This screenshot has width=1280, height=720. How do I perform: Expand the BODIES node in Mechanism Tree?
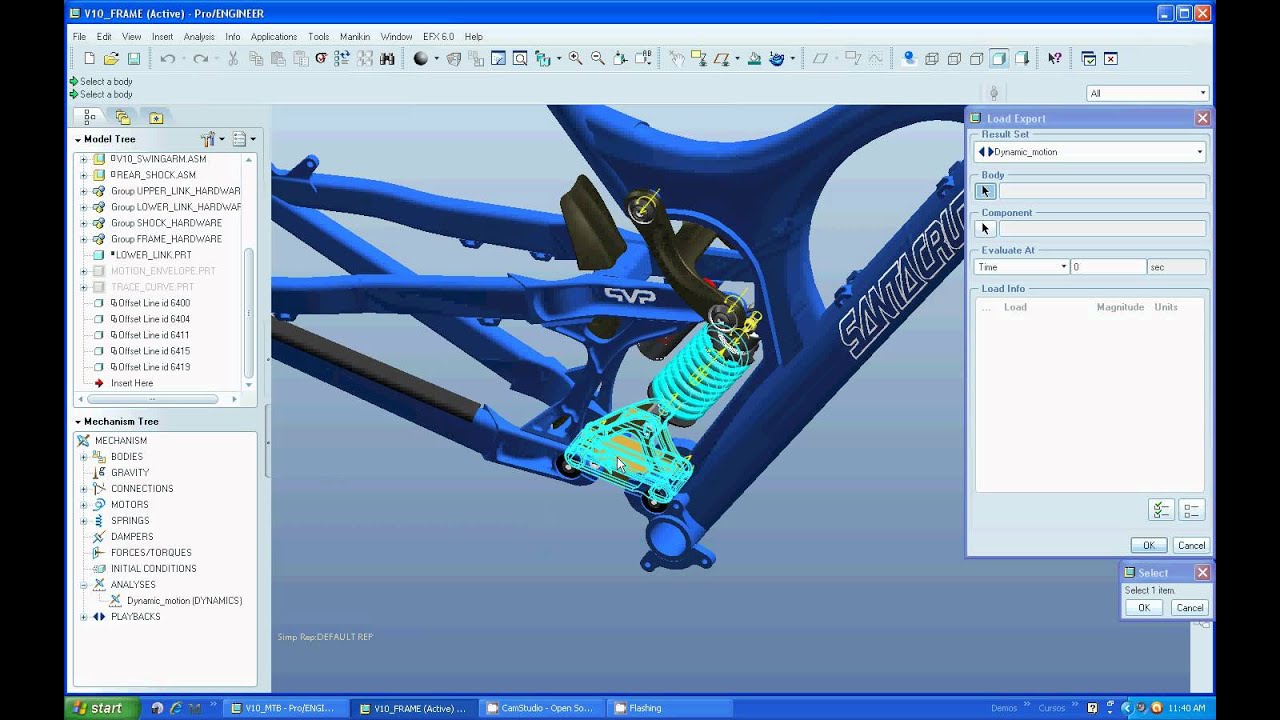click(84, 457)
